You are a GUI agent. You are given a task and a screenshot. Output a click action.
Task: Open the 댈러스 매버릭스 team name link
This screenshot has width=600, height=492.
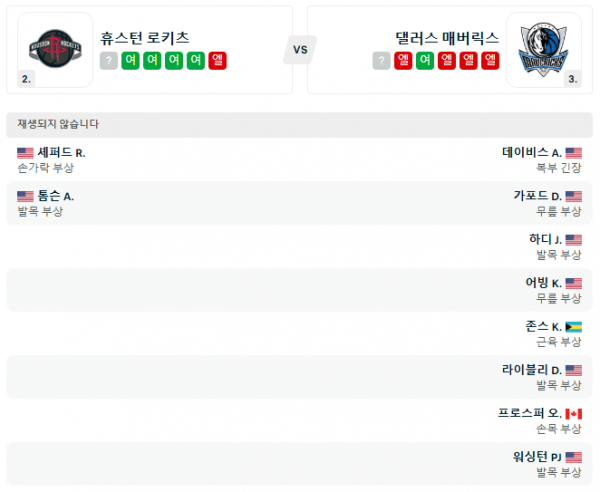447,38
